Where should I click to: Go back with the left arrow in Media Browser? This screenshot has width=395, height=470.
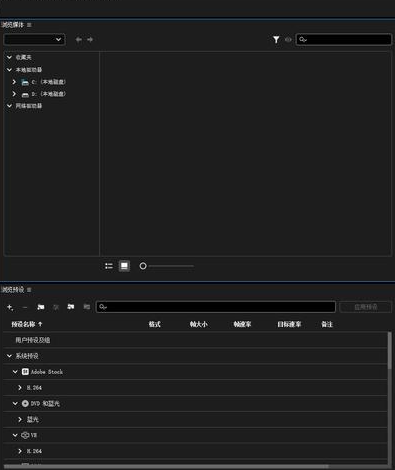click(x=79, y=40)
